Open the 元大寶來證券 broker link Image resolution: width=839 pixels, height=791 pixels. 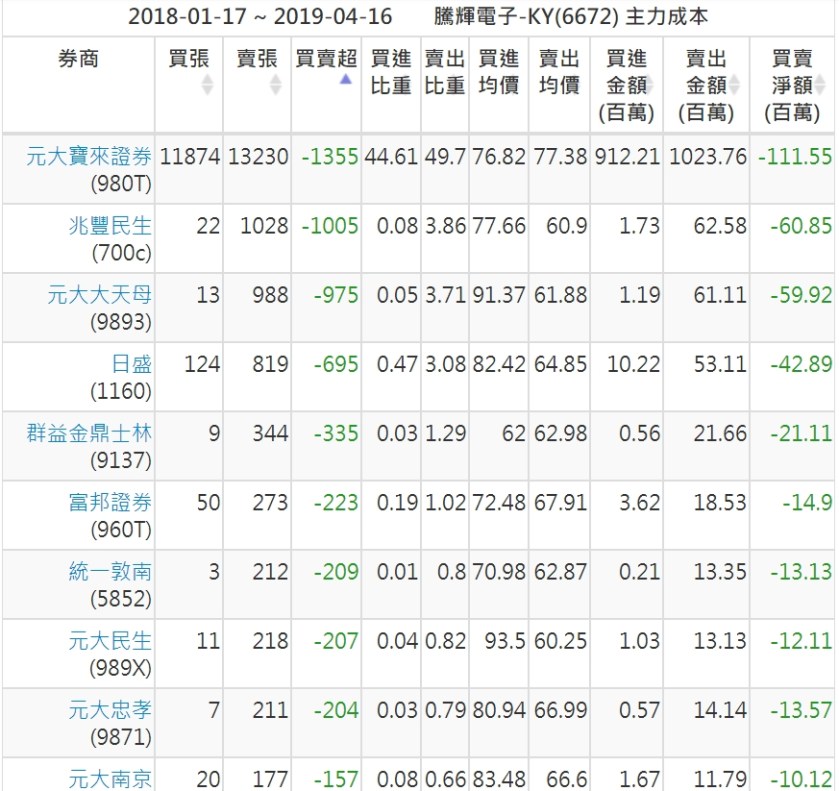click(x=90, y=156)
